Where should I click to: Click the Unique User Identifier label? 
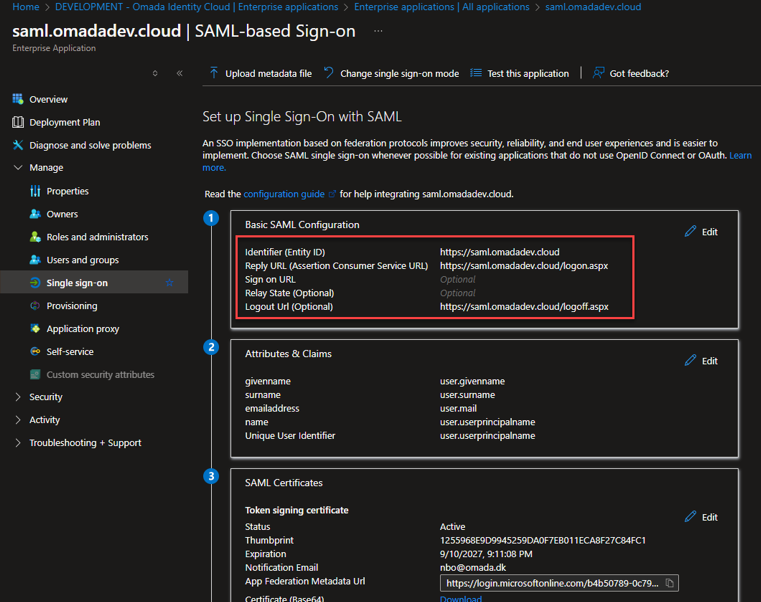(x=290, y=435)
